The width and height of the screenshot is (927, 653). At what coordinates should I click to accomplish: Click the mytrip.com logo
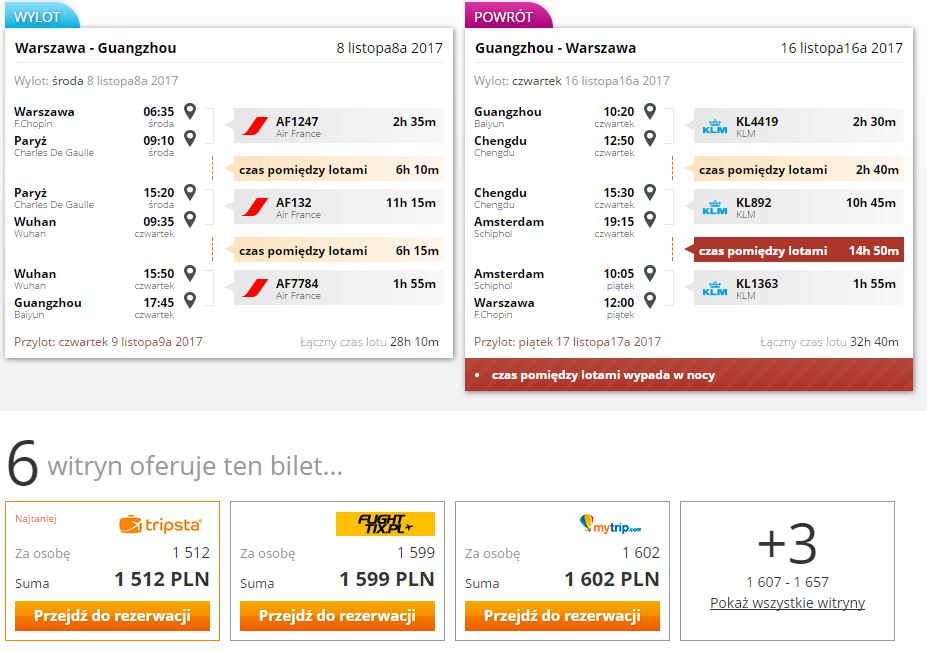click(x=610, y=524)
